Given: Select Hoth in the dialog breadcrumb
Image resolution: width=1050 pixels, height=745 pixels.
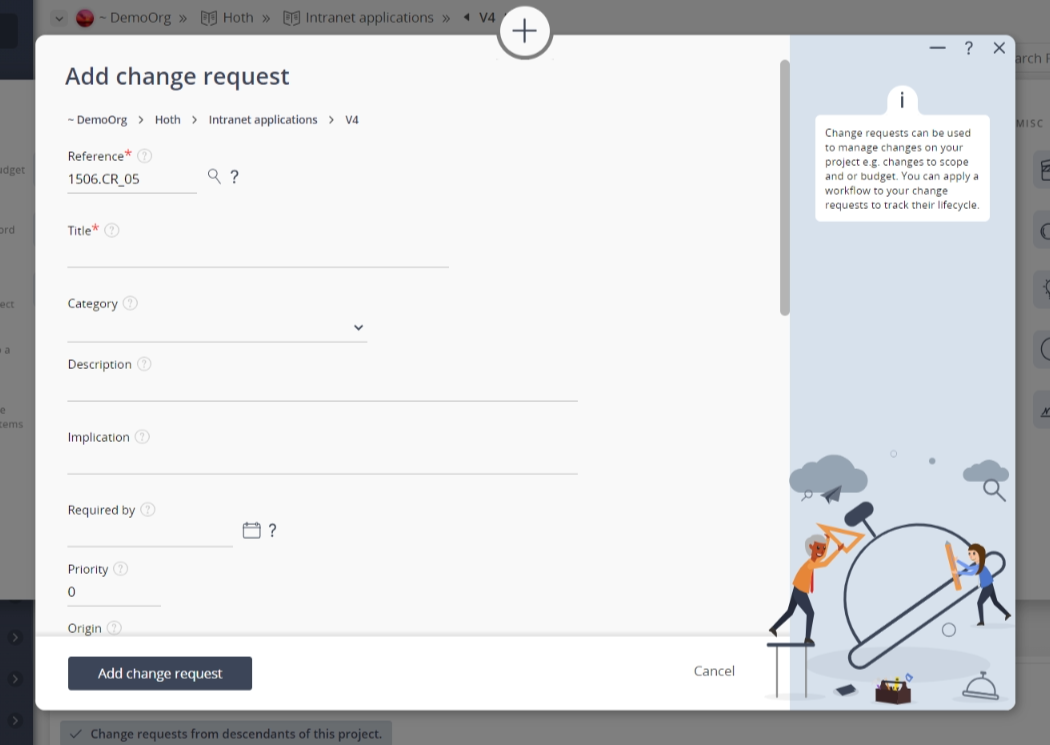Looking at the screenshot, I should point(168,120).
